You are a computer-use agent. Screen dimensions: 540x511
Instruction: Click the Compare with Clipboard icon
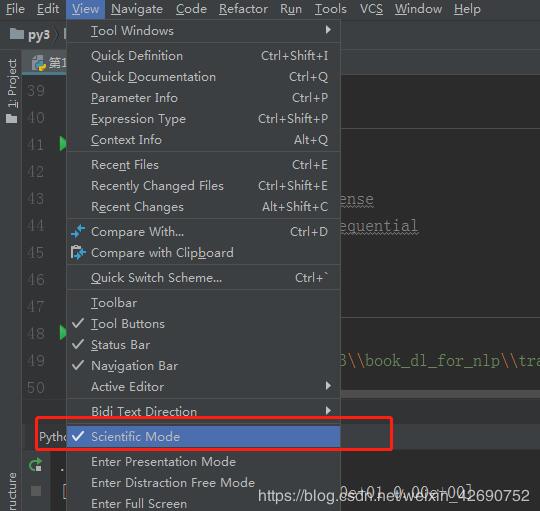pos(78,253)
